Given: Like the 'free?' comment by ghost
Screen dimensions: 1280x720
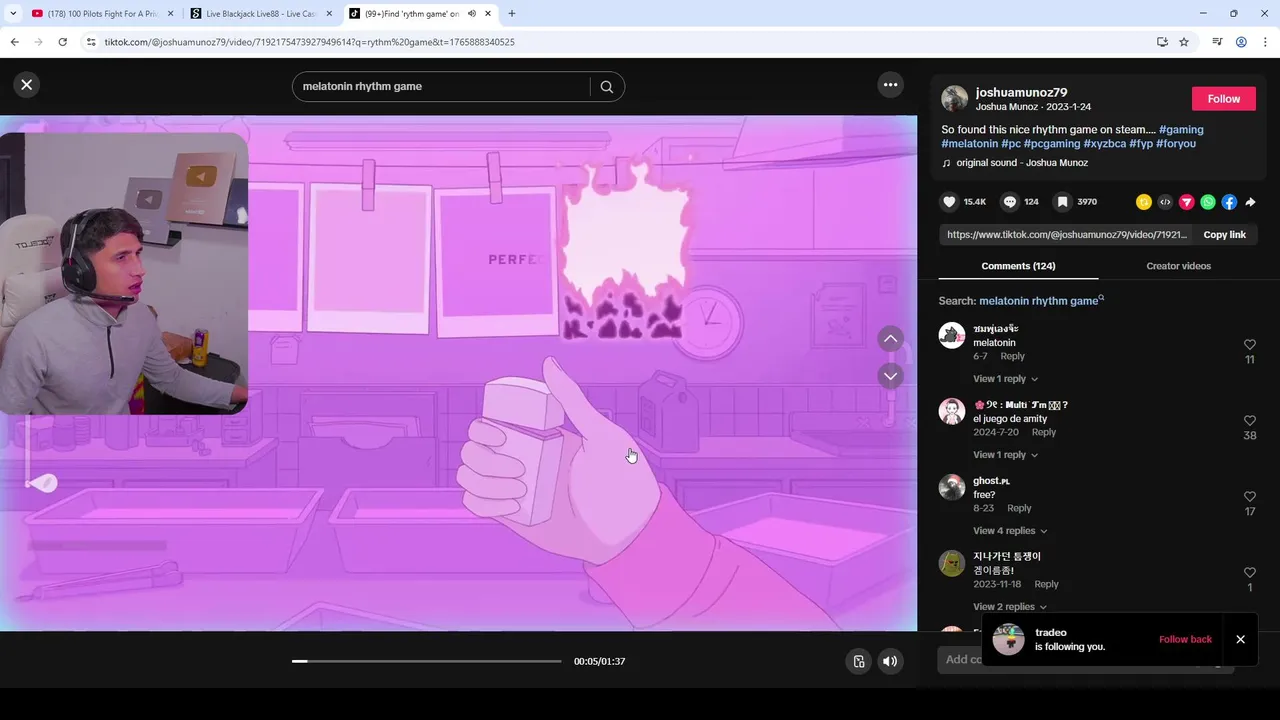Looking at the screenshot, I should coord(1250,496).
